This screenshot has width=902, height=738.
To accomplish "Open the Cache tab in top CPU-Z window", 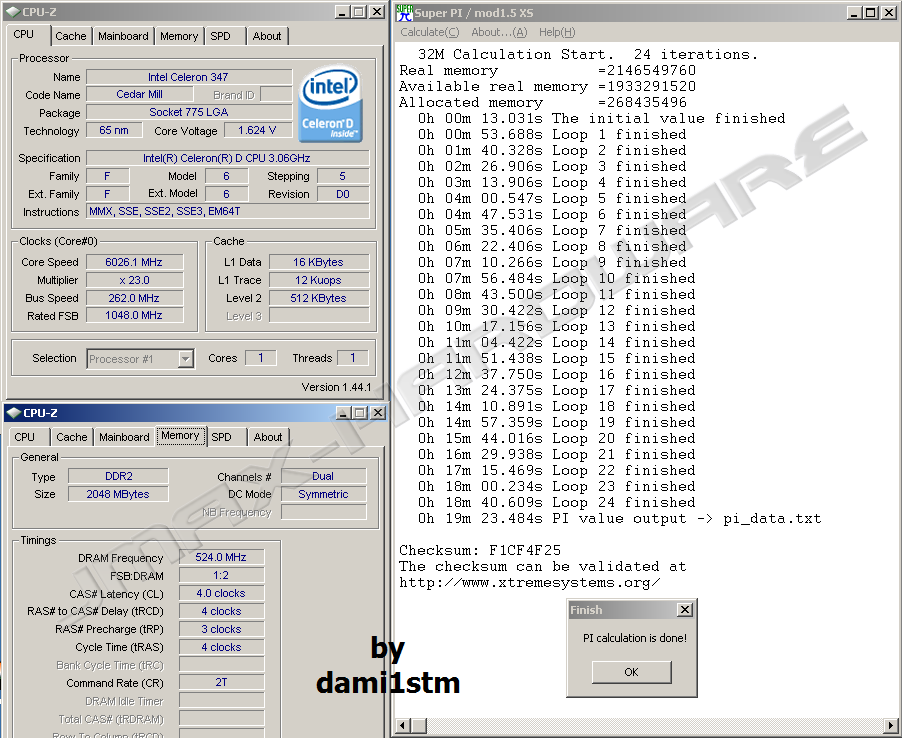I will [71, 36].
